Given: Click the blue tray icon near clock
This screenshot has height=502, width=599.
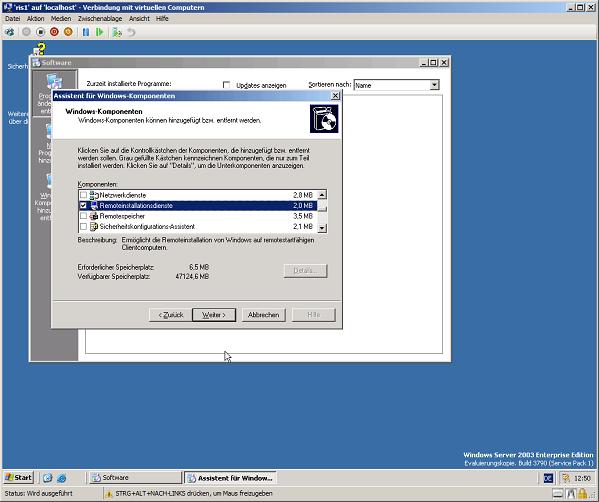Looking at the screenshot, I should [548, 478].
